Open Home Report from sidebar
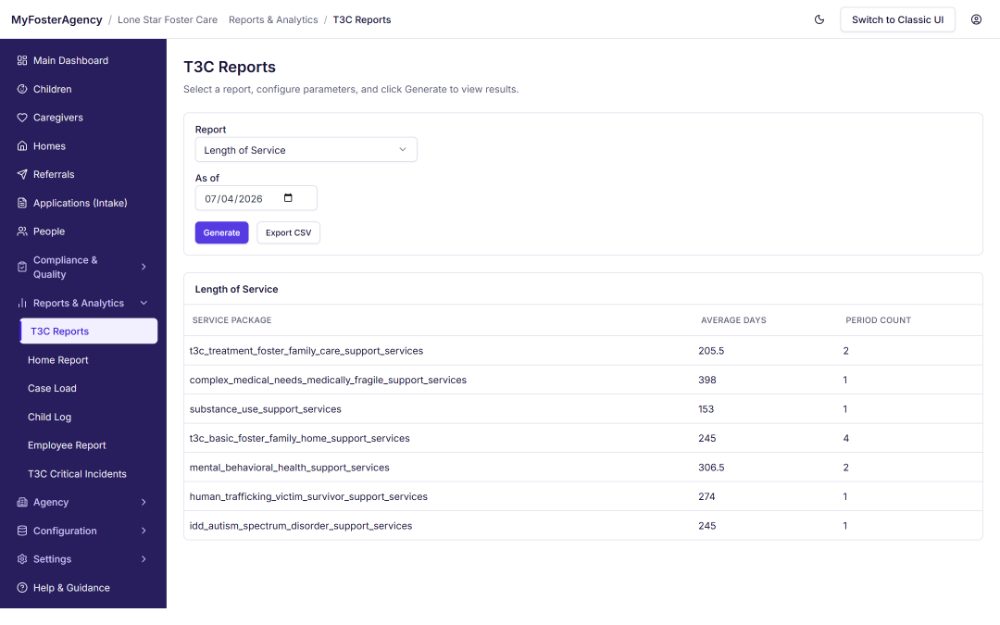1000x625 pixels. coord(58,360)
